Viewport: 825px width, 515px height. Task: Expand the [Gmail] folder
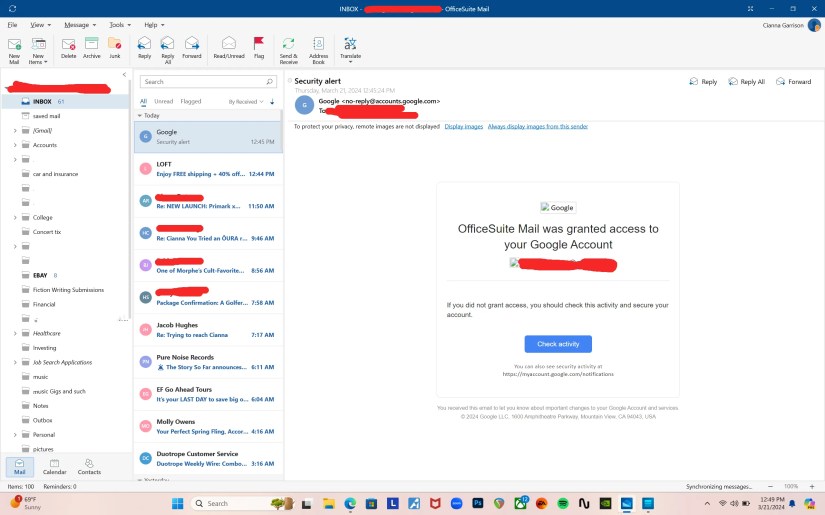click(x=15, y=130)
